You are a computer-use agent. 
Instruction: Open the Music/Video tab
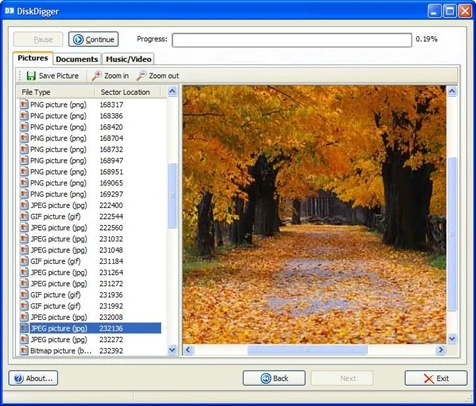(128, 59)
